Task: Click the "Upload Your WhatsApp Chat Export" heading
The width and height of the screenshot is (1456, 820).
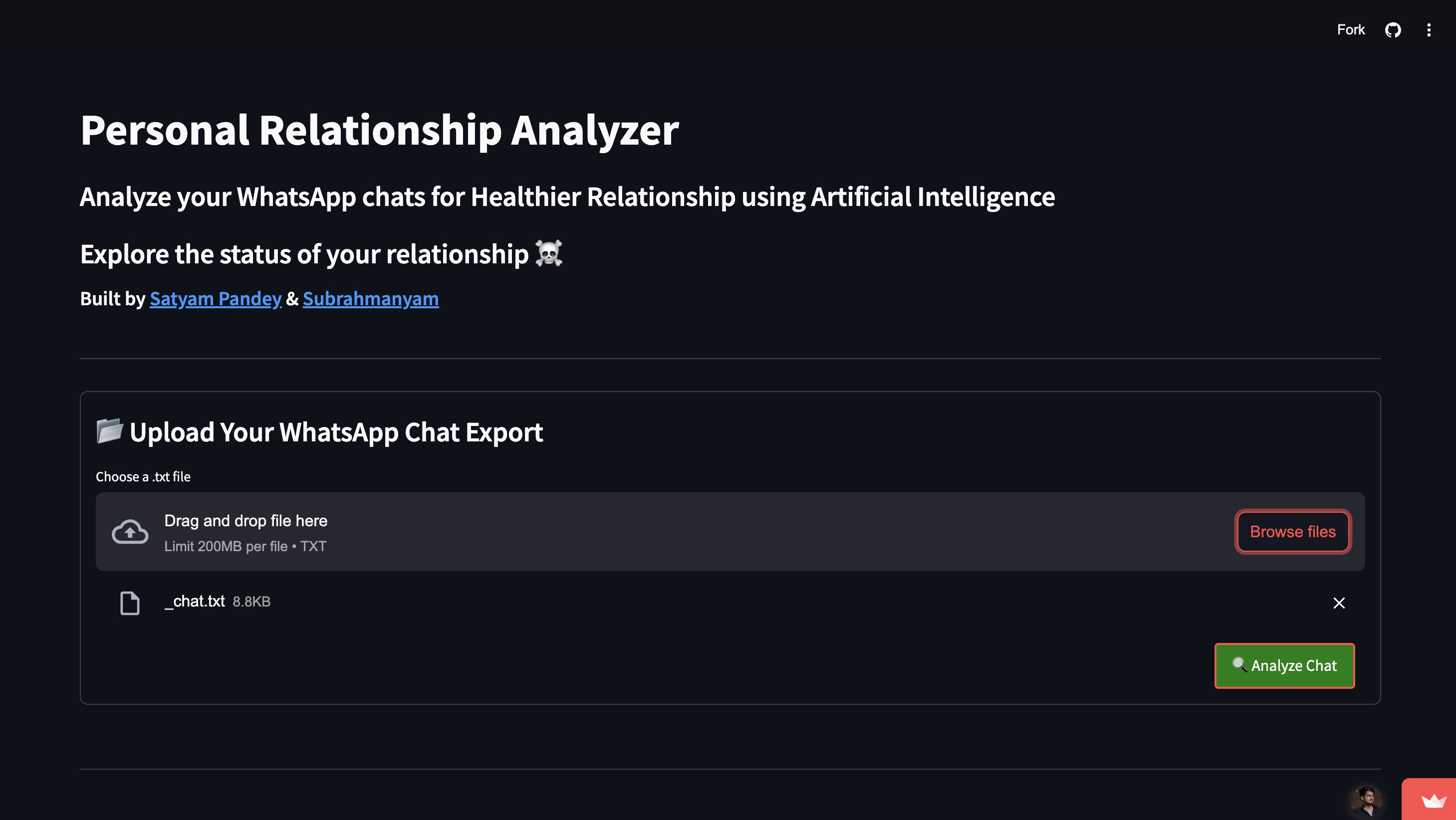Action: pyautogui.click(x=336, y=432)
